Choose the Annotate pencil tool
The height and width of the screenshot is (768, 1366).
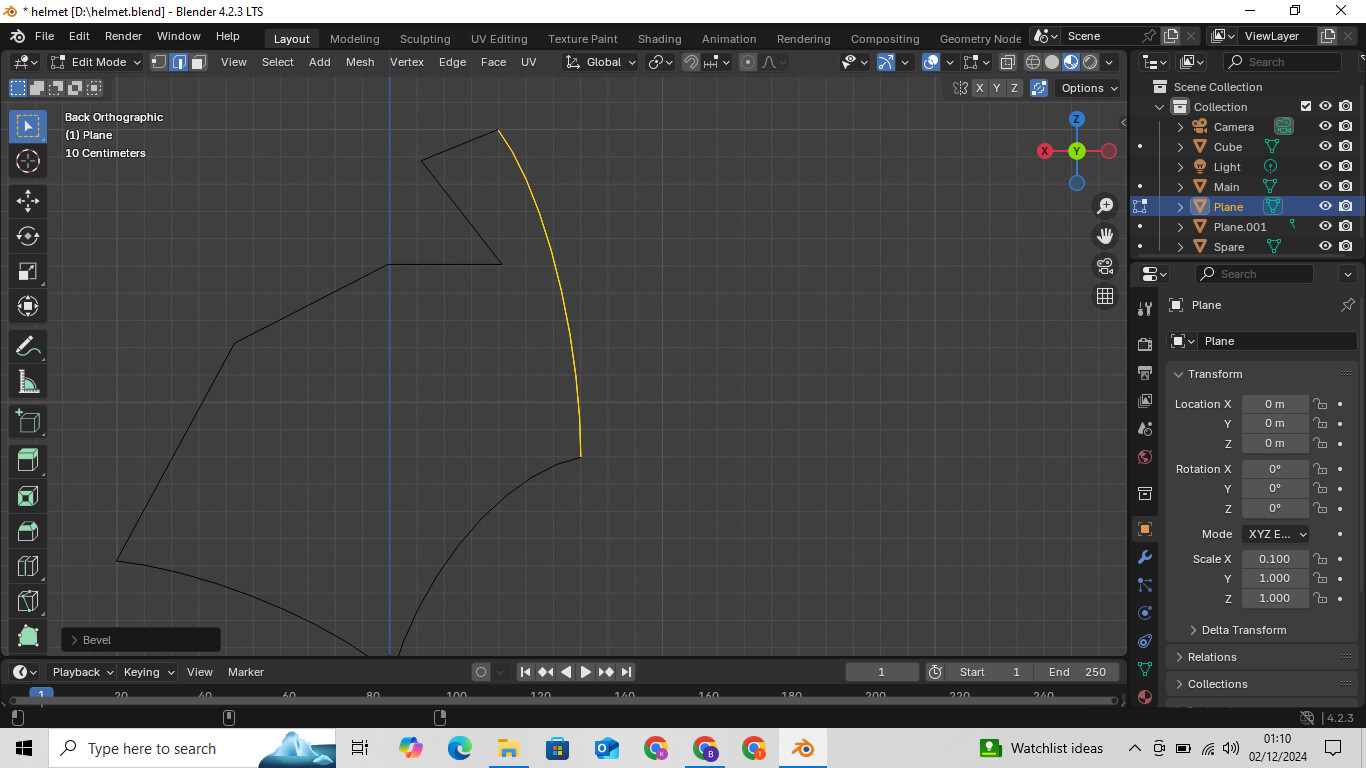[28, 346]
